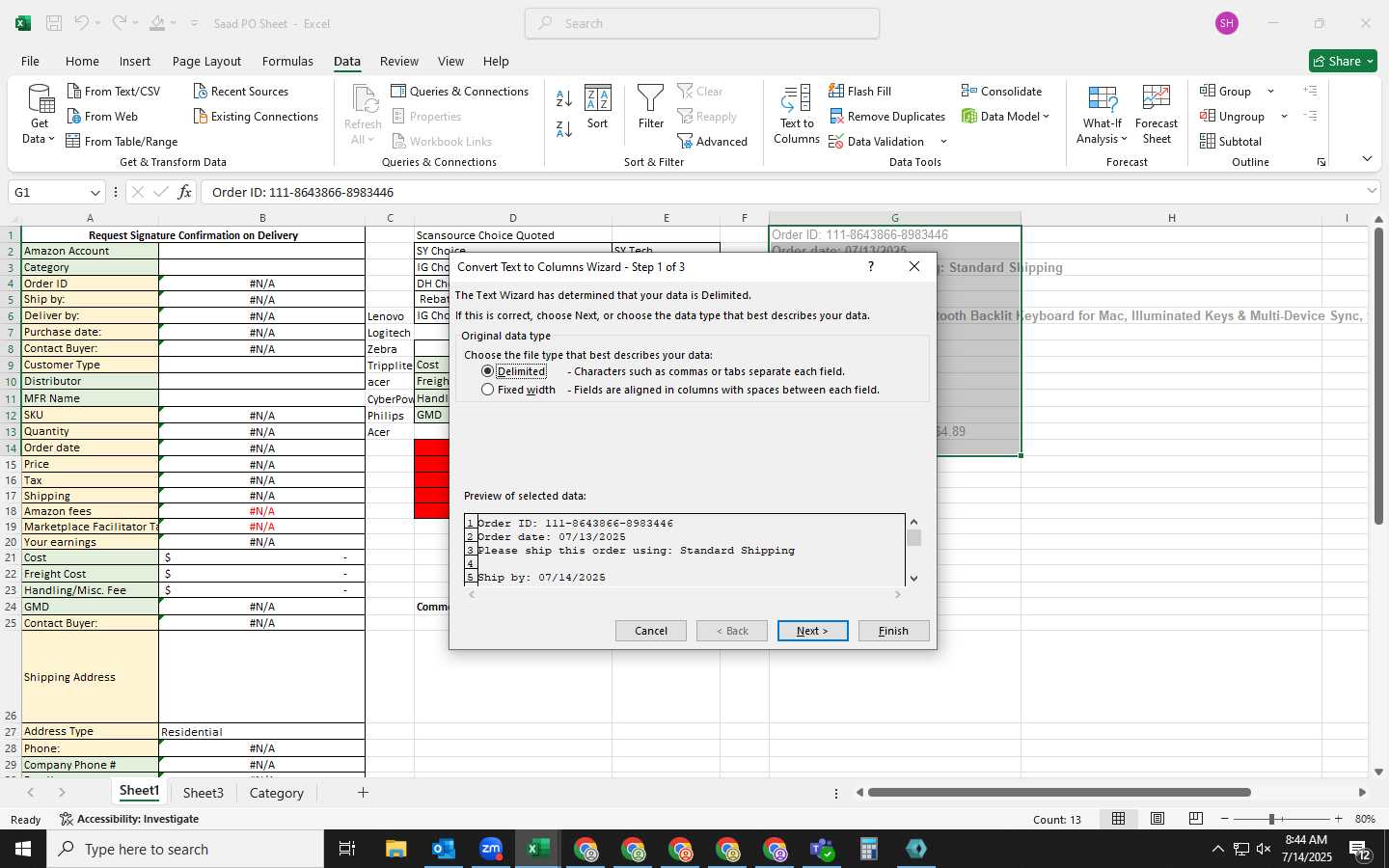Image resolution: width=1389 pixels, height=868 pixels.
Task: Open Recent Sources
Action: coord(240,91)
